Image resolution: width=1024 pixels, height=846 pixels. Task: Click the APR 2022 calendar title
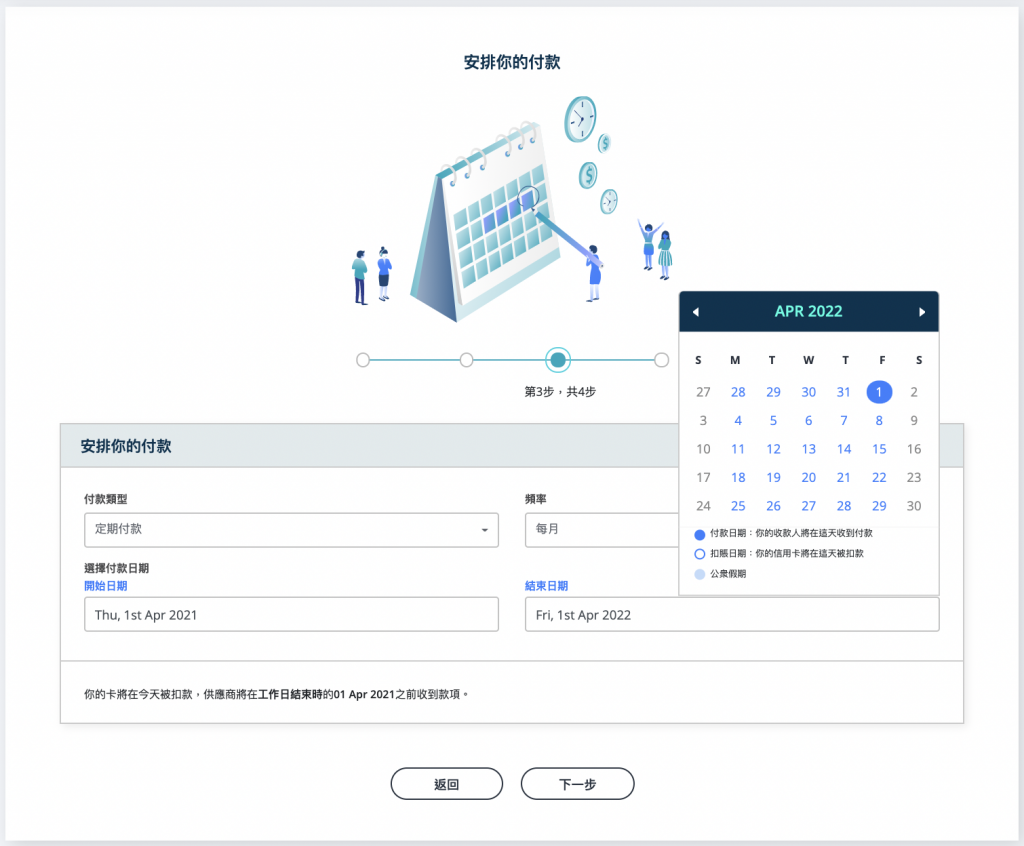[808, 312]
